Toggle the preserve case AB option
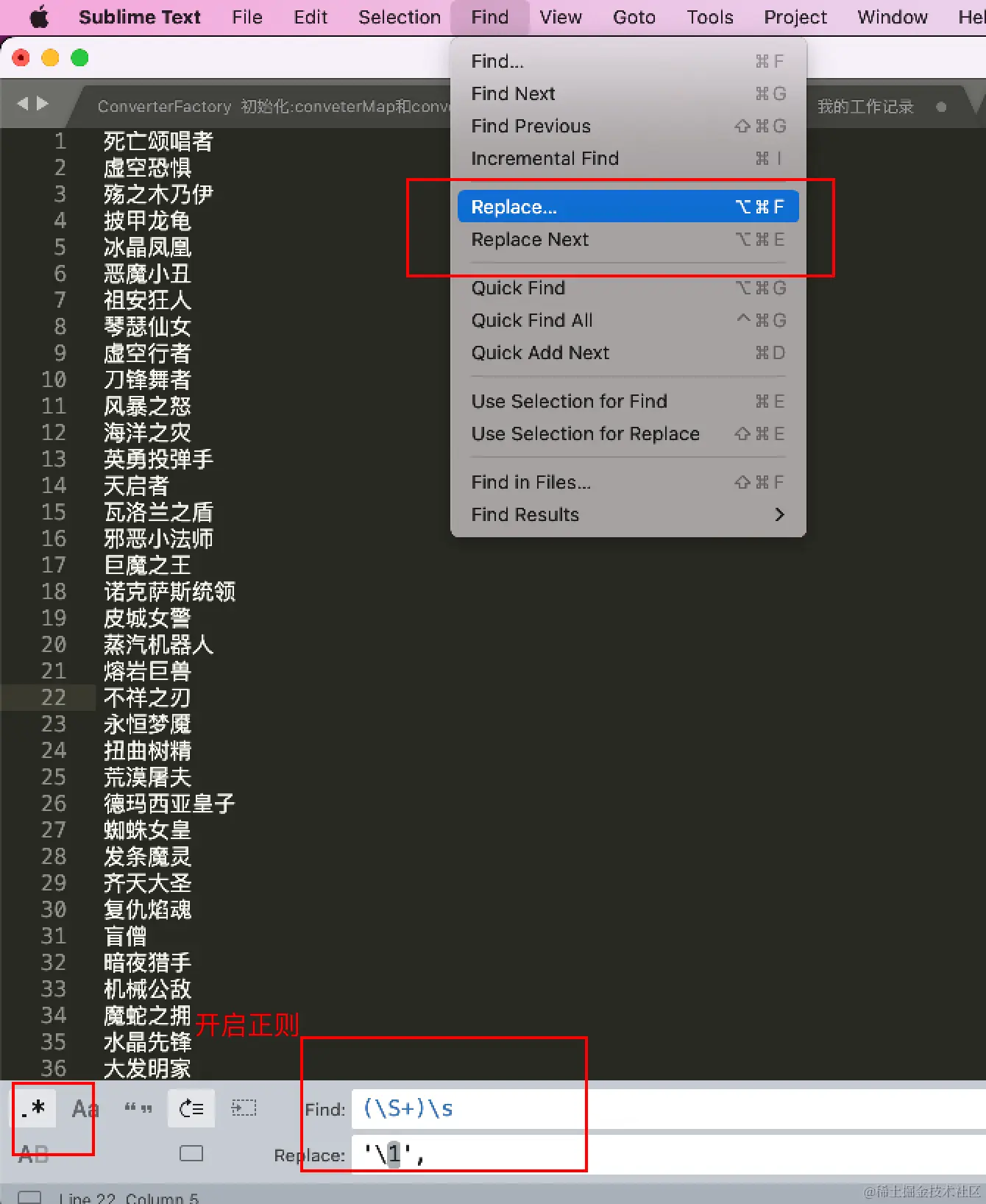 pyautogui.click(x=34, y=1153)
